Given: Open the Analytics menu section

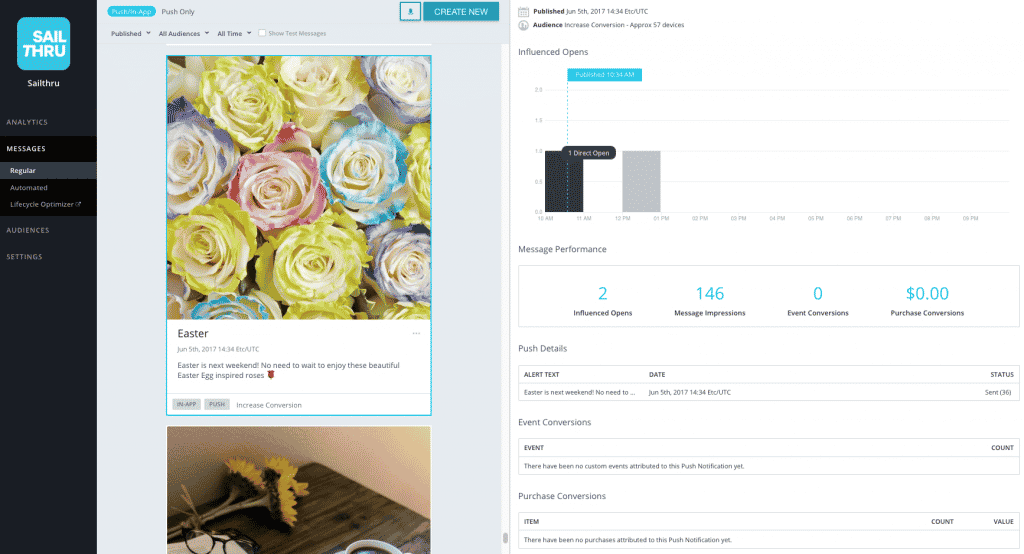Looking at the screenshot, I should coord(27,122).
